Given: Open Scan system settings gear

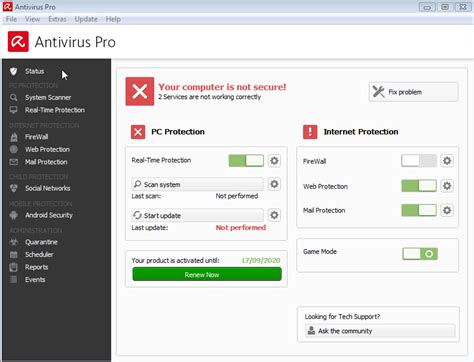Looking at the screenshot, I should (274, 184).
